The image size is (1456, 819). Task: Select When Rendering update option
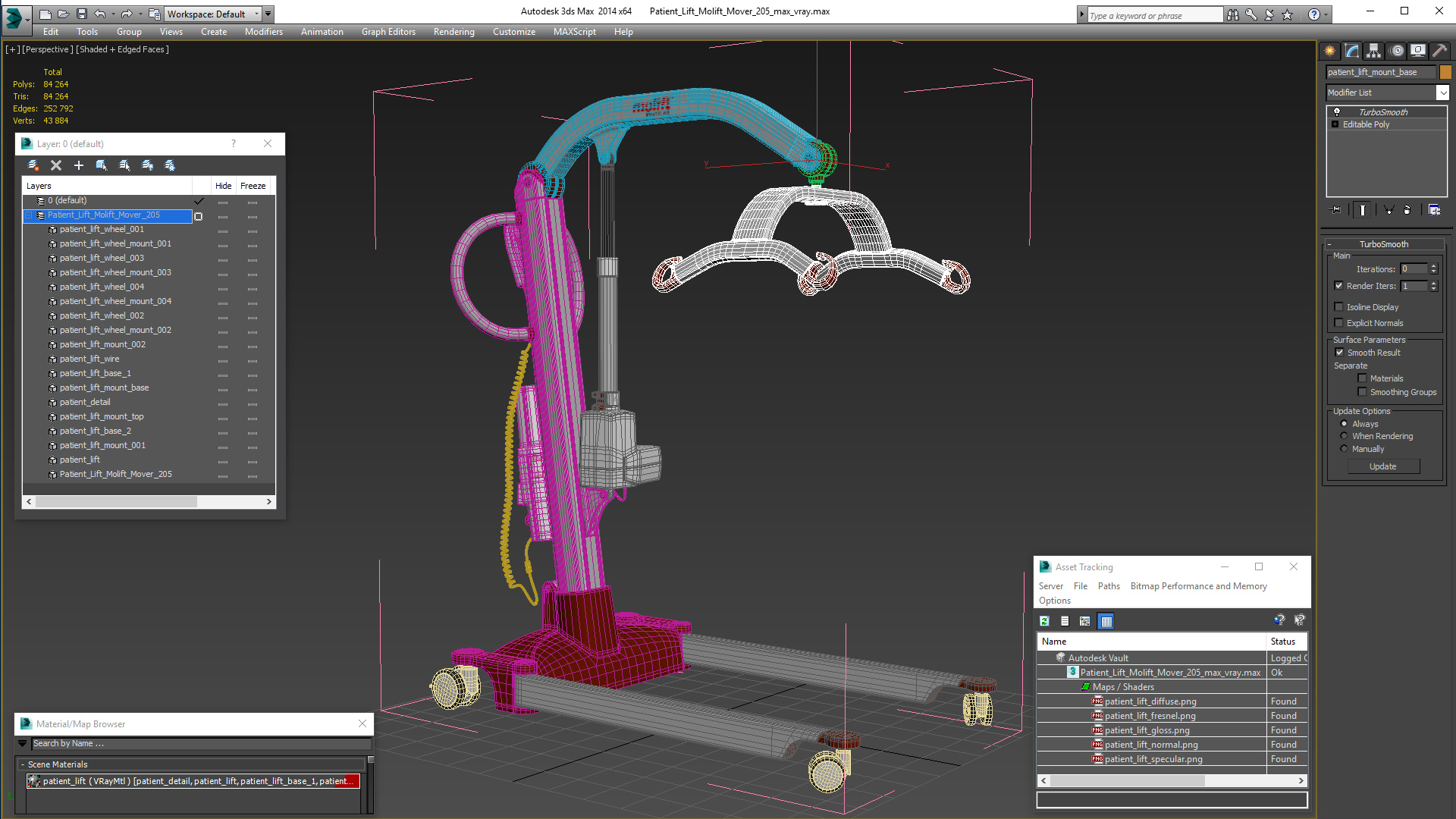[1344, 436]
